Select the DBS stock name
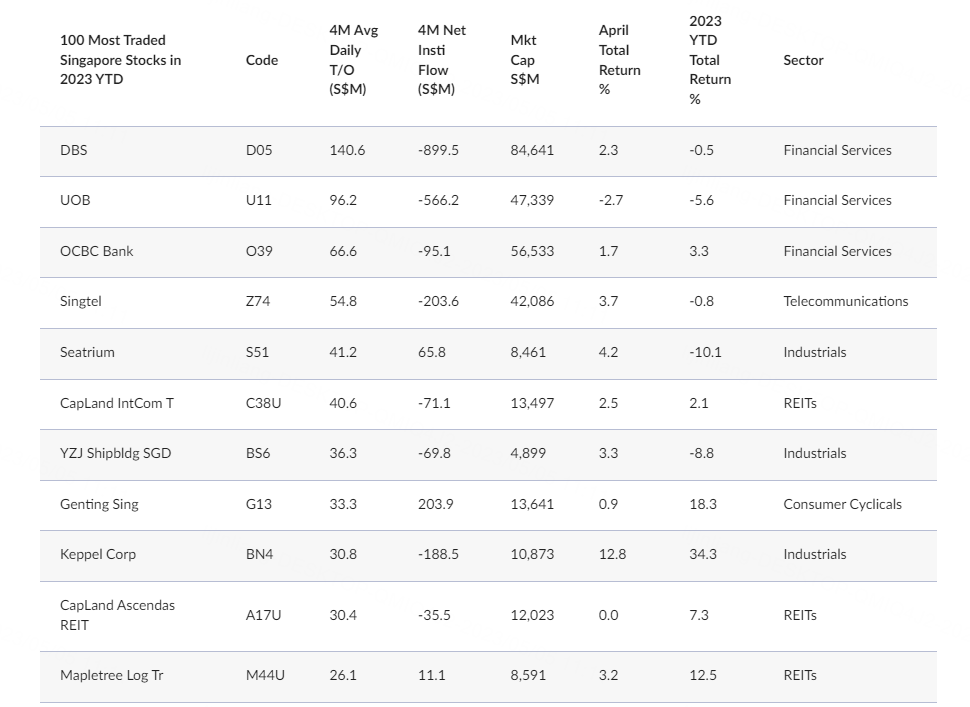 pos(74,150)
